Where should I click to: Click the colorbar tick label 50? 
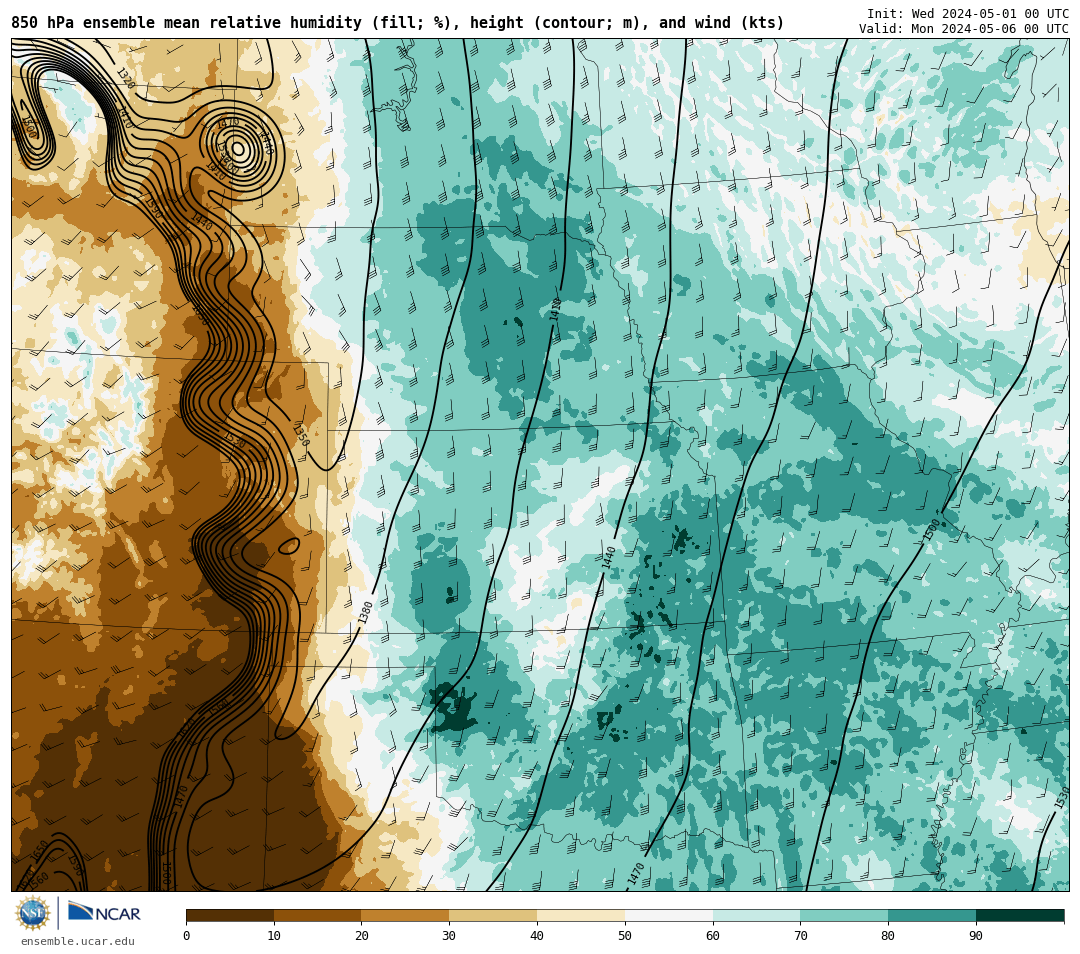[625, 935]
